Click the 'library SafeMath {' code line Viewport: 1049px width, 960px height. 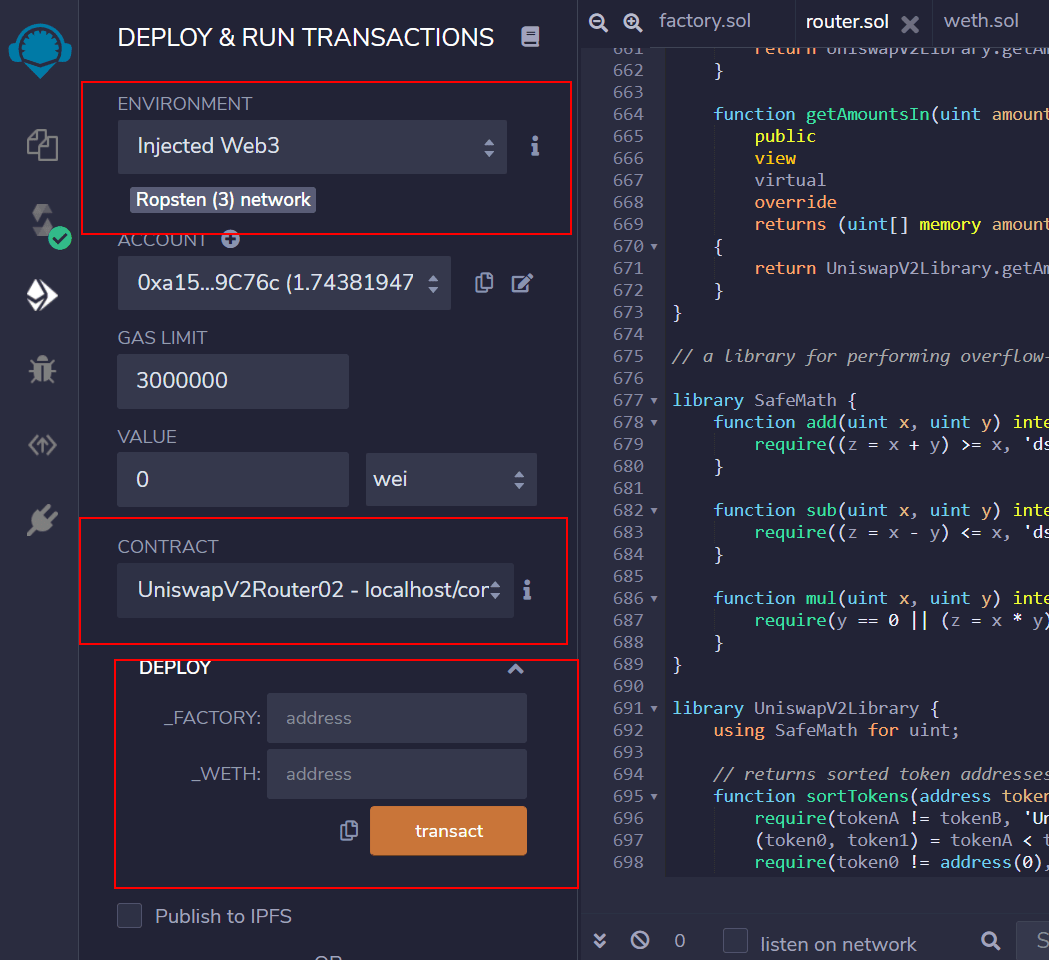765,401
